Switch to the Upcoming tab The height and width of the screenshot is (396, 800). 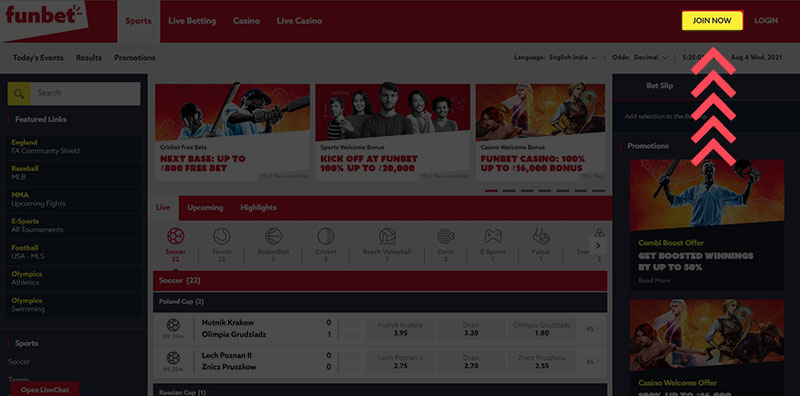point(205,208)
